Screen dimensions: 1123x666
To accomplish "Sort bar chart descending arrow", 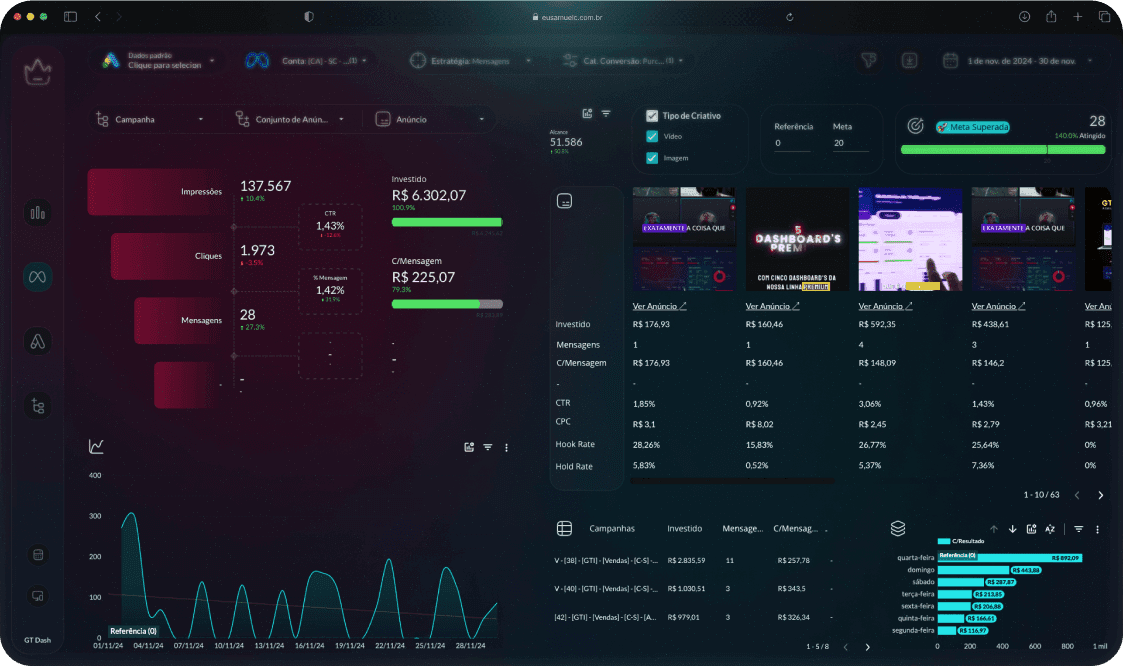I will coord(1013,529).
